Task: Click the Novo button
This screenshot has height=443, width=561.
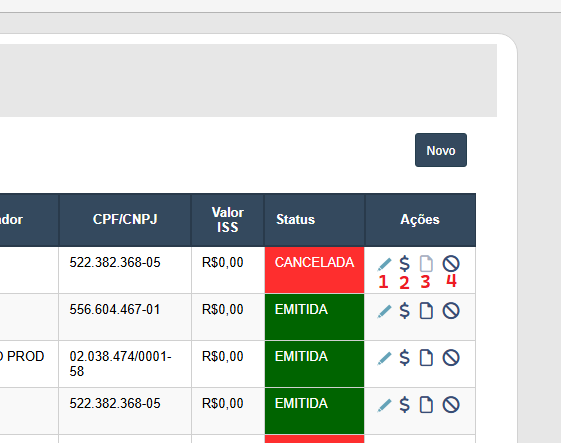Action: [x=441, y=150]
